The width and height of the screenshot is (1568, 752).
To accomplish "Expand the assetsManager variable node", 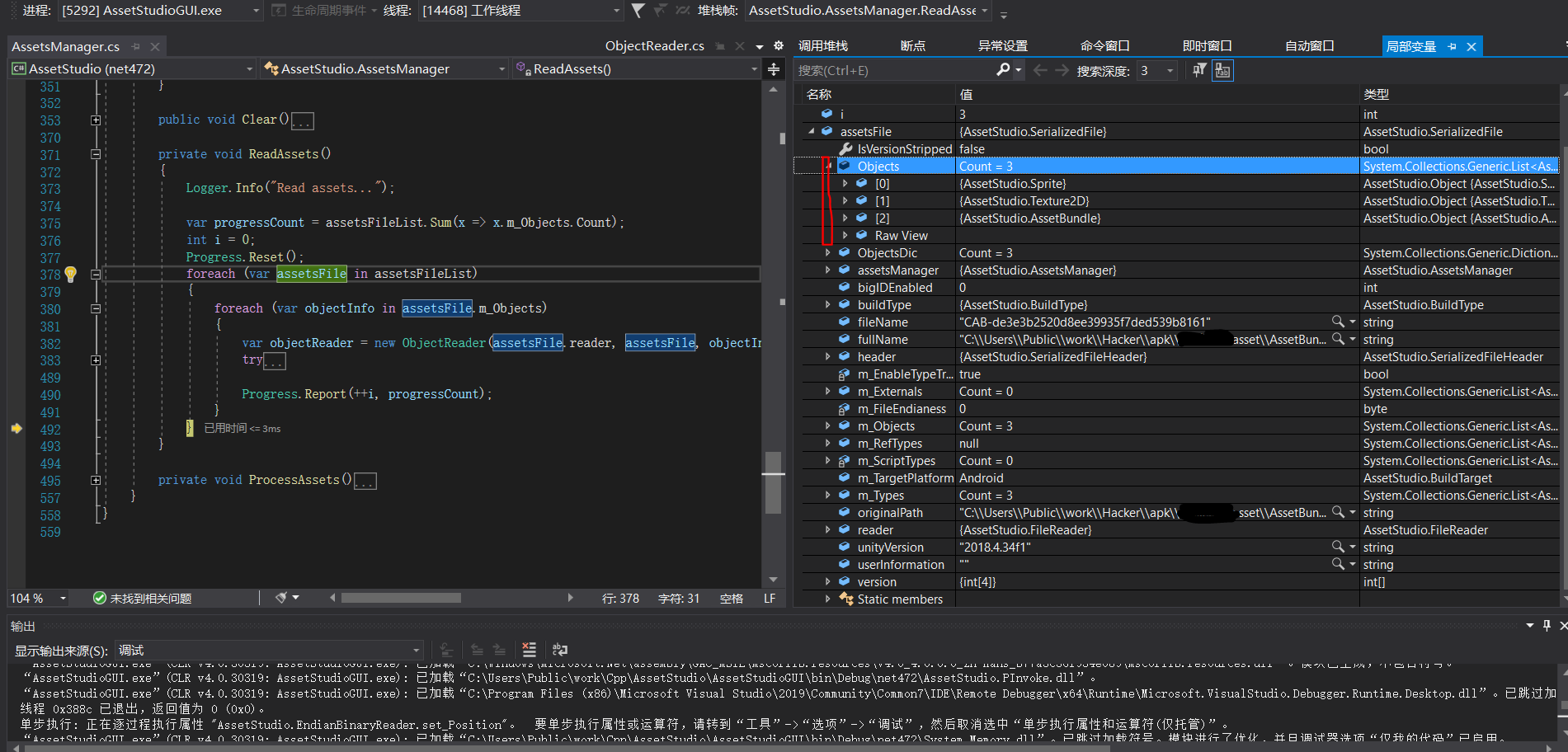I will (x=828, y=270).
